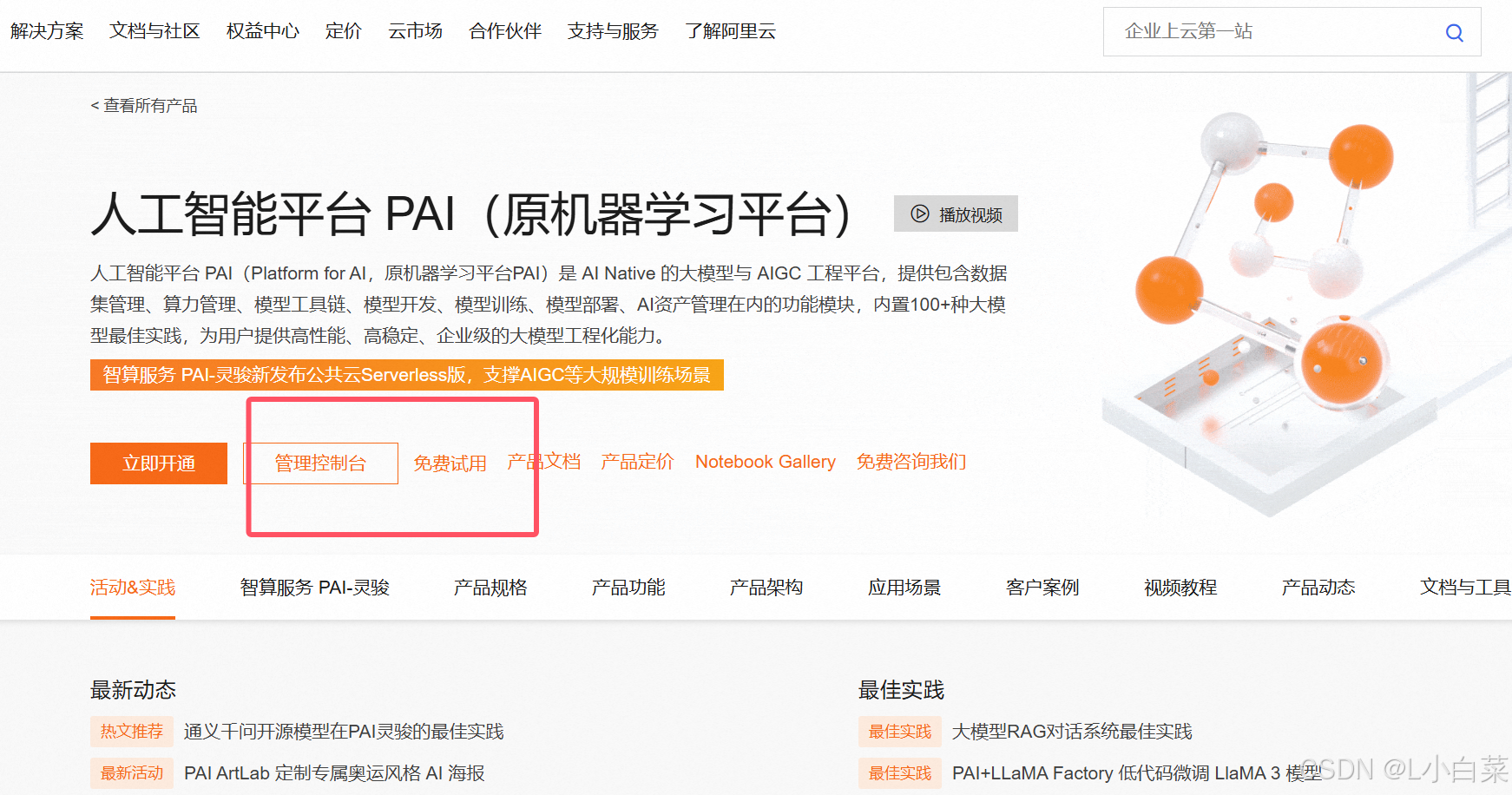
Task: Click the 立即开通 button
Action: click(x=159, y=463)
